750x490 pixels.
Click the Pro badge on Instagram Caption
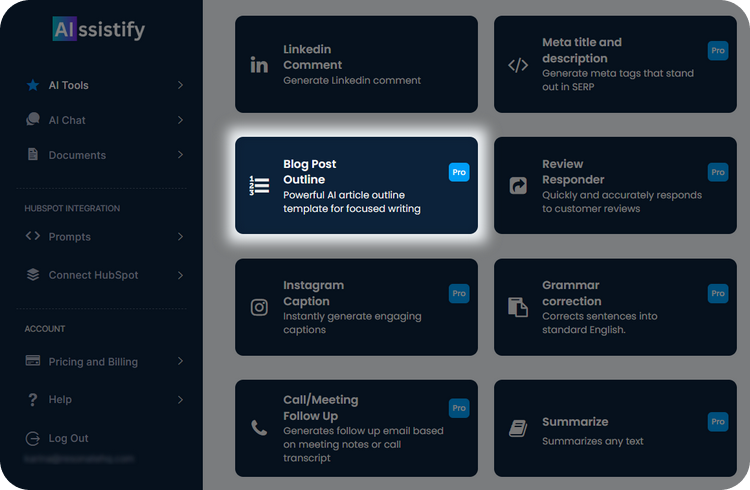[x=458, y=293]
